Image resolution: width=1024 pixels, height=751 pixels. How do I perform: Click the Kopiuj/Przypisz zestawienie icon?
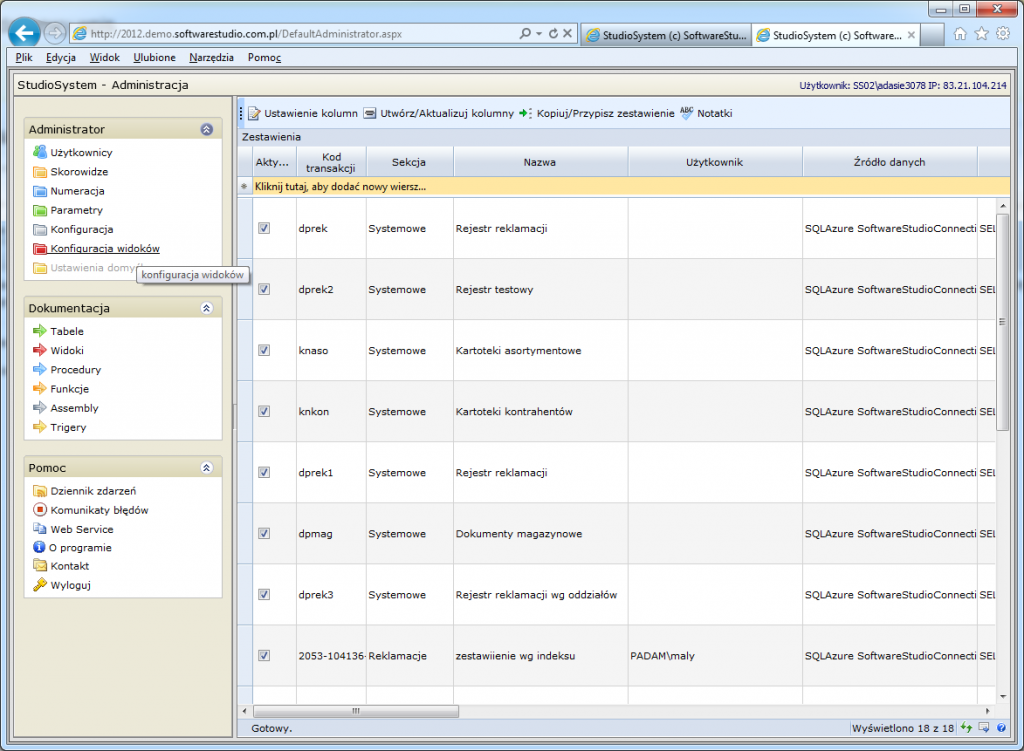click(x=526, y=113)
